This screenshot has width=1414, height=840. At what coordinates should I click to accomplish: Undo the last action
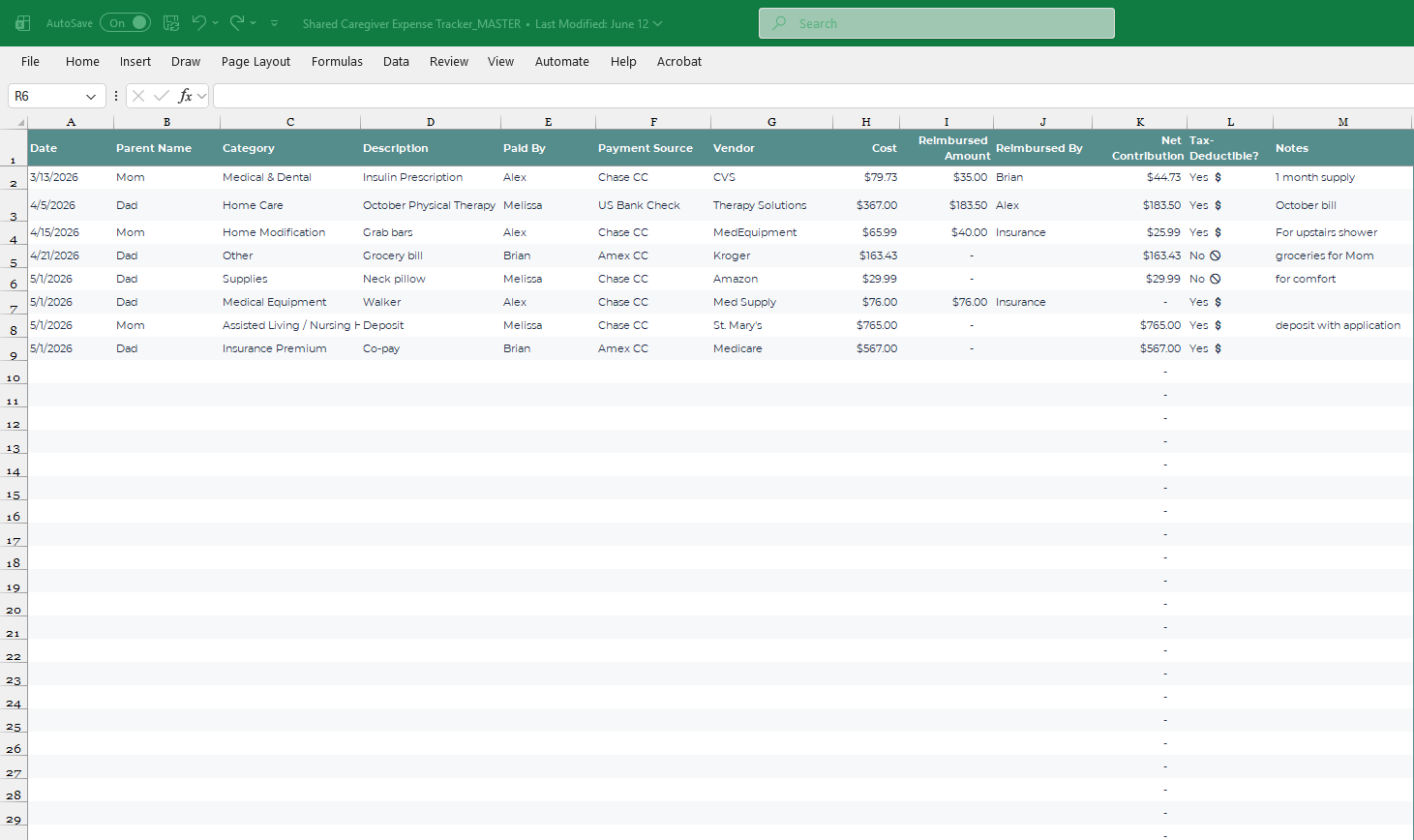point(199,22)
